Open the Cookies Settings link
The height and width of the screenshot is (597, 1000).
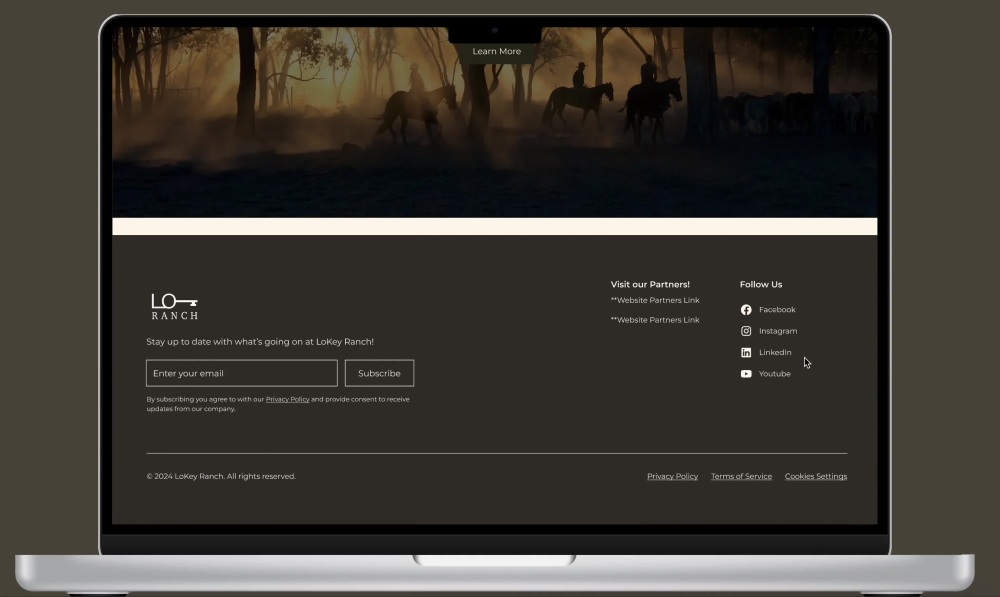816,476
